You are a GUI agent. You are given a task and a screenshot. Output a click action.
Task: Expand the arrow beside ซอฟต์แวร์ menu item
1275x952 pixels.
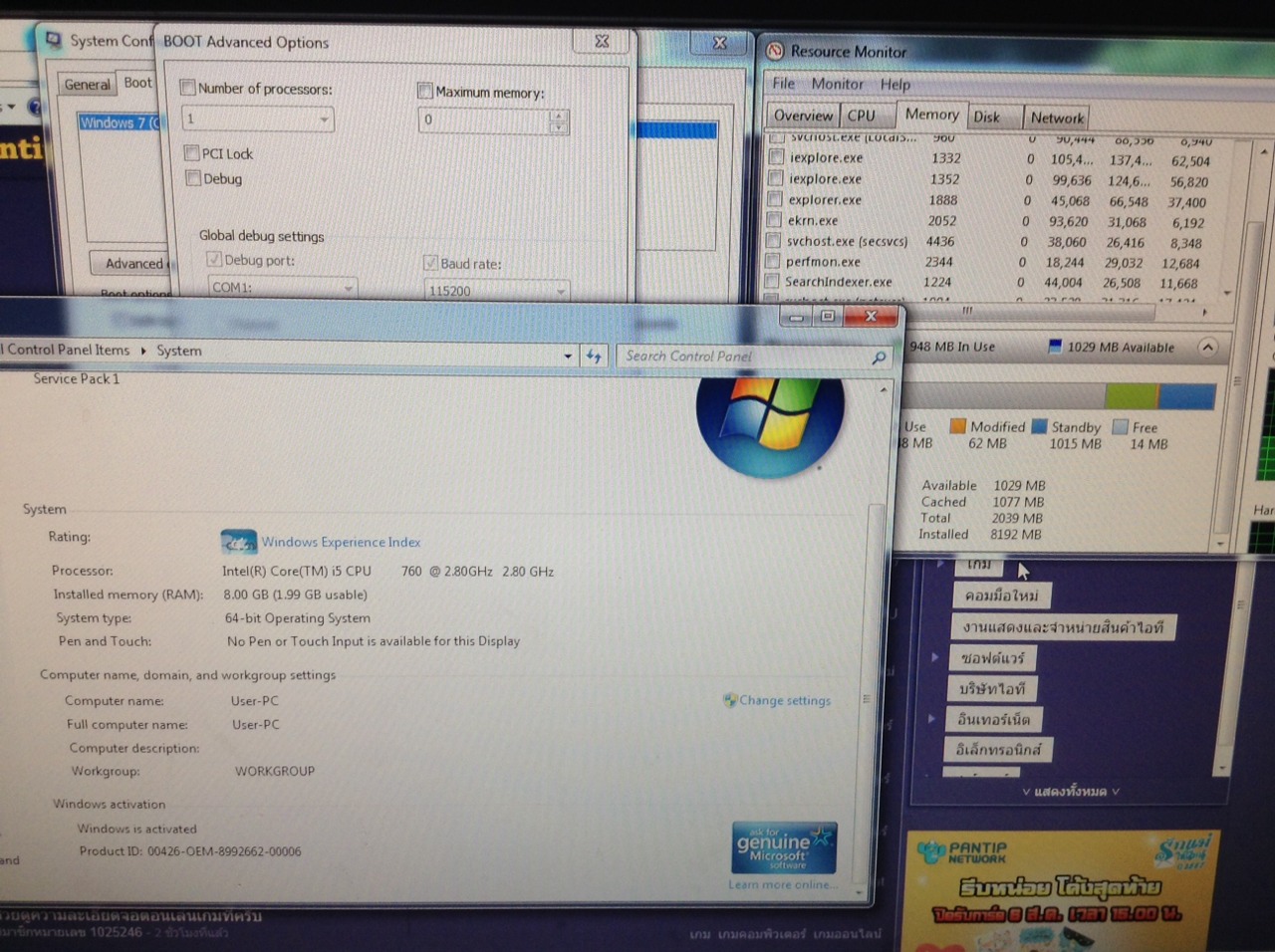click(934, 656)
